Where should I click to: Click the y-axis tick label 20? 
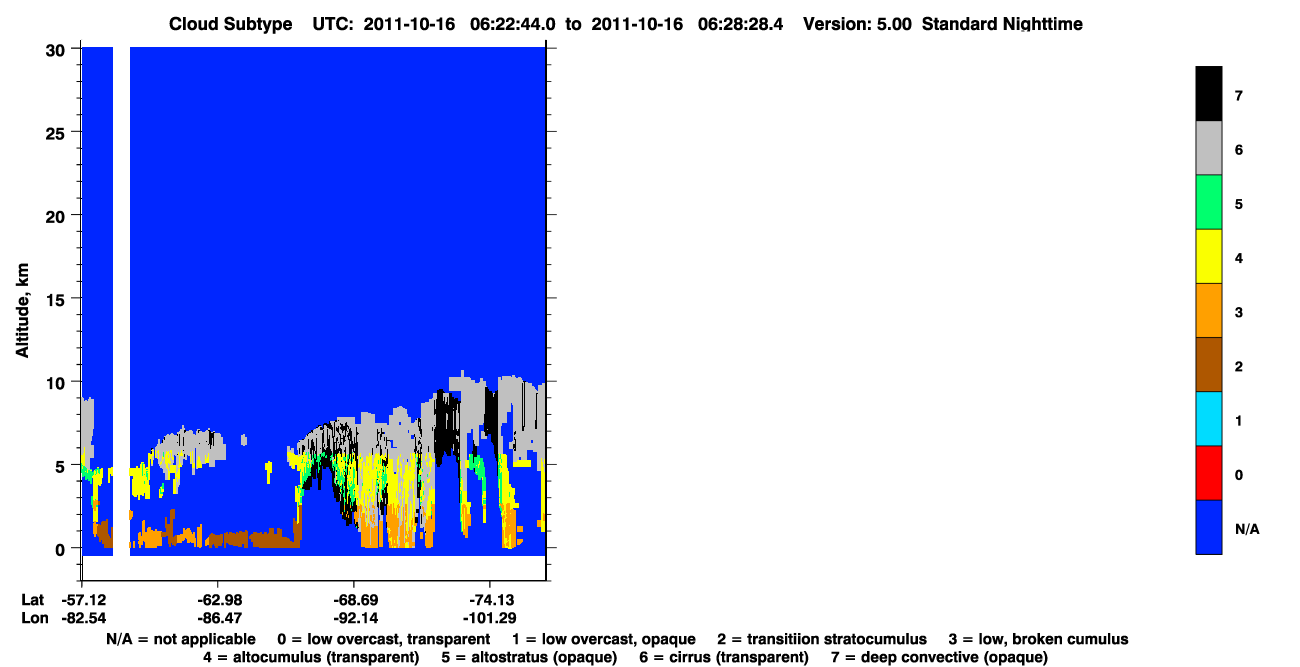[x=58, y=215]
